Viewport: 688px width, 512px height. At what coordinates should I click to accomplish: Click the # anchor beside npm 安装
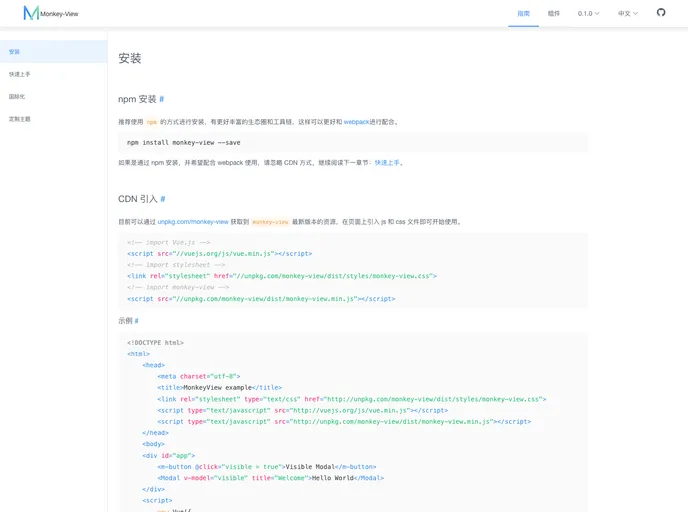[x=161, y=99]
